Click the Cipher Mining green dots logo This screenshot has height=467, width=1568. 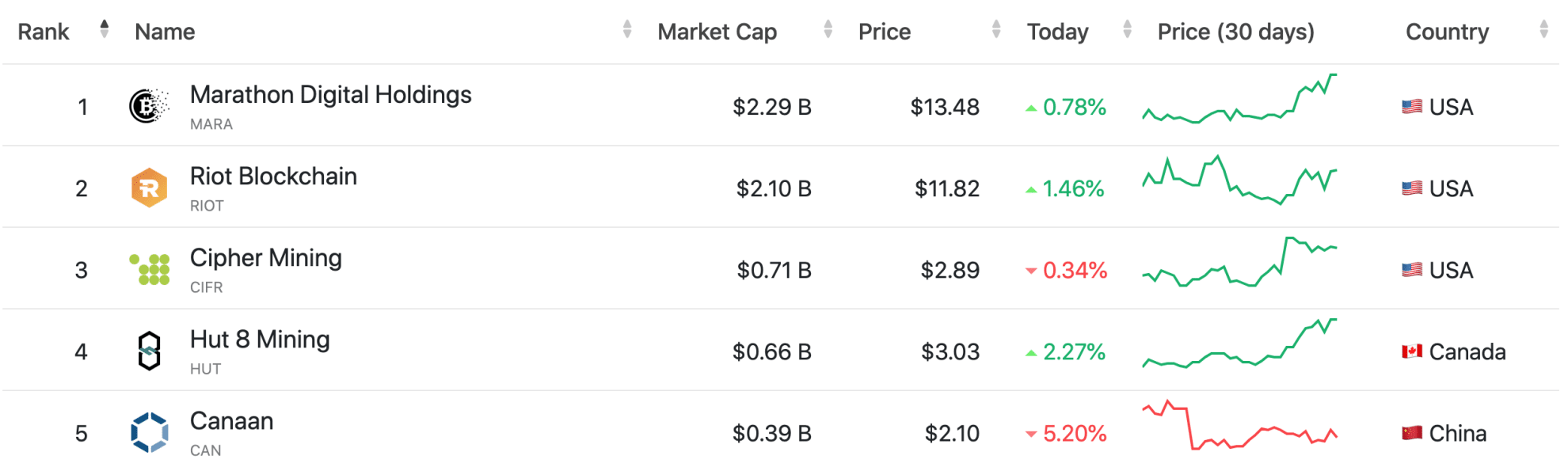(148, 268)
